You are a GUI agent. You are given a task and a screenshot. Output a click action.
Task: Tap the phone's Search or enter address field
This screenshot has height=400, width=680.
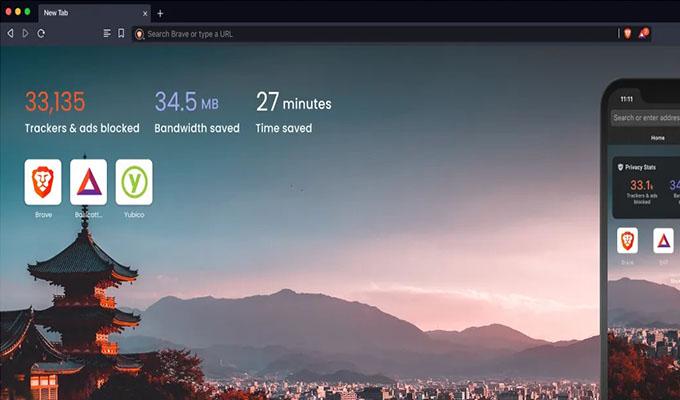(645, 118)
